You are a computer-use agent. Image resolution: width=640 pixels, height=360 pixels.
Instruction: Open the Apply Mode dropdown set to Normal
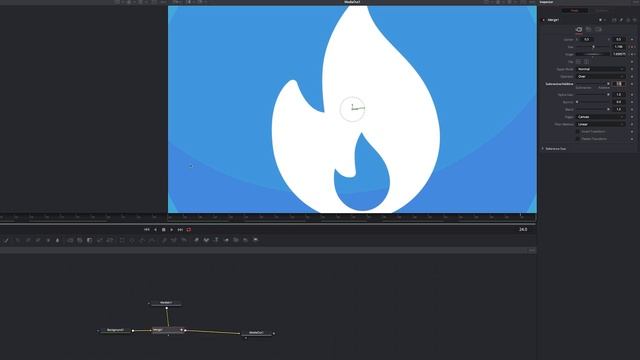click(600, 69)
